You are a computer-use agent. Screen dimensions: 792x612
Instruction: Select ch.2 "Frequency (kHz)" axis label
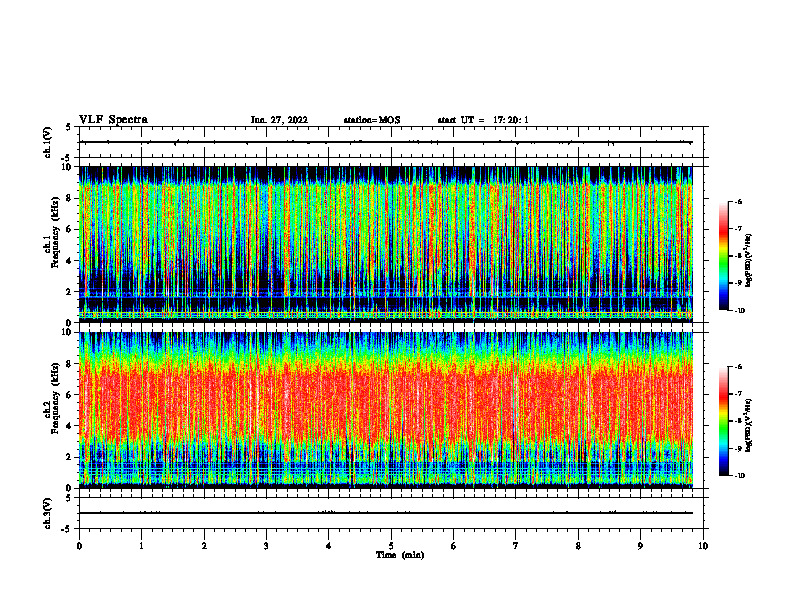click(x=55, y=398)
